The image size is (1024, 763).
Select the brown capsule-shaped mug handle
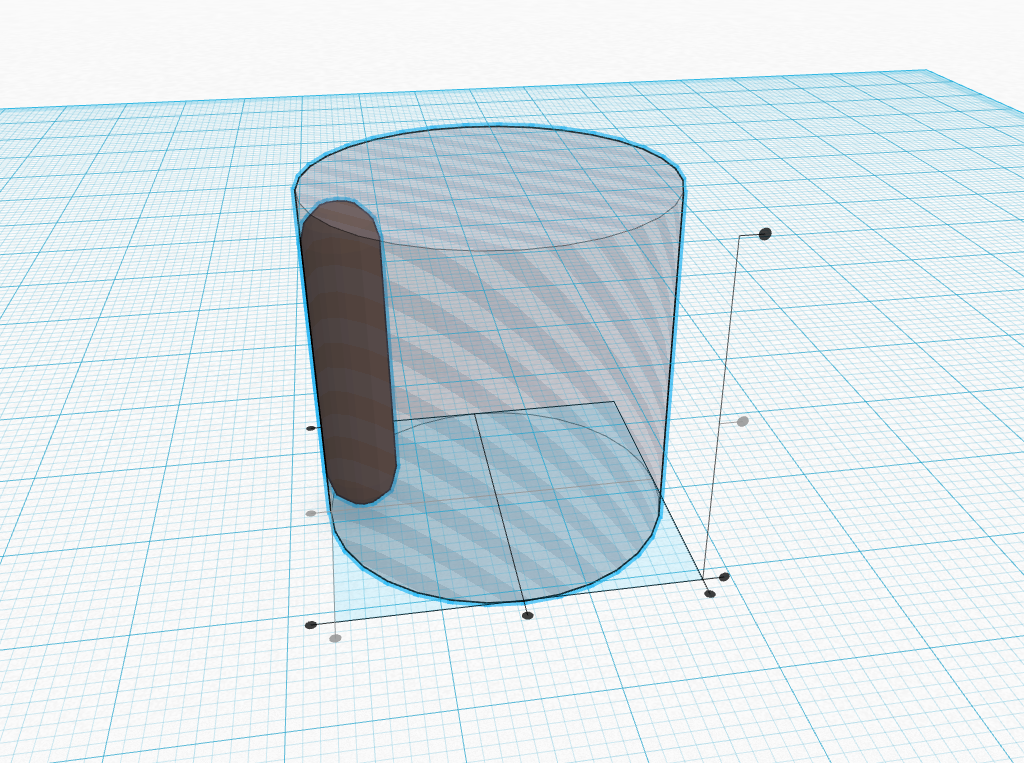[348, 353]
